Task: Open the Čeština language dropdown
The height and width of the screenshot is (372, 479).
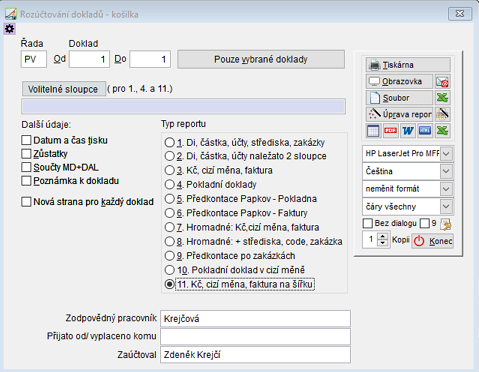Action: (446, 171)
